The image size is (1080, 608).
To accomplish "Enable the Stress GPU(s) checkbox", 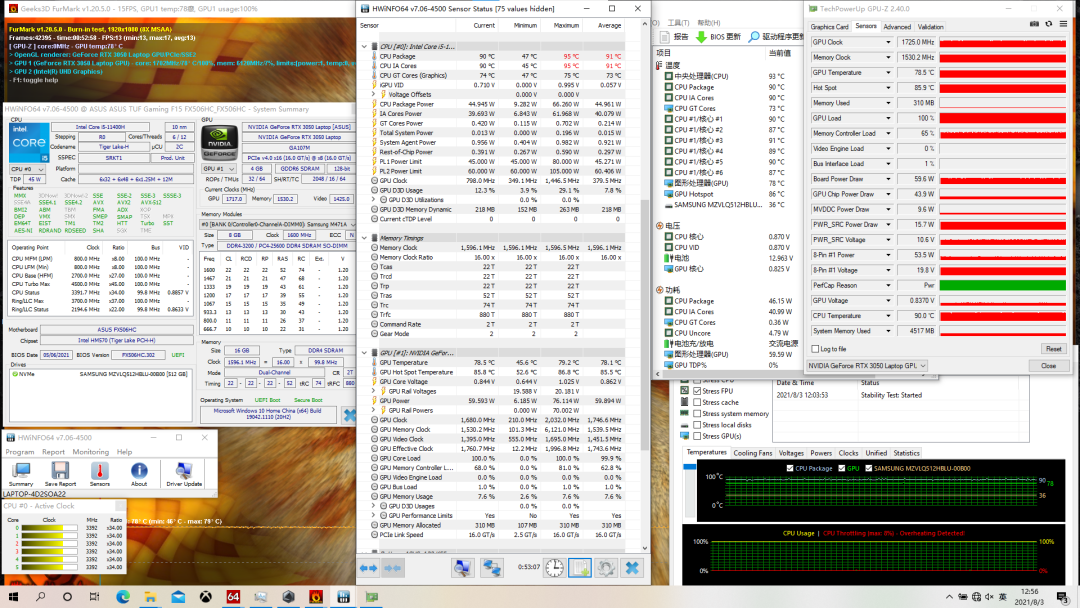I will (x=698, y=436).
